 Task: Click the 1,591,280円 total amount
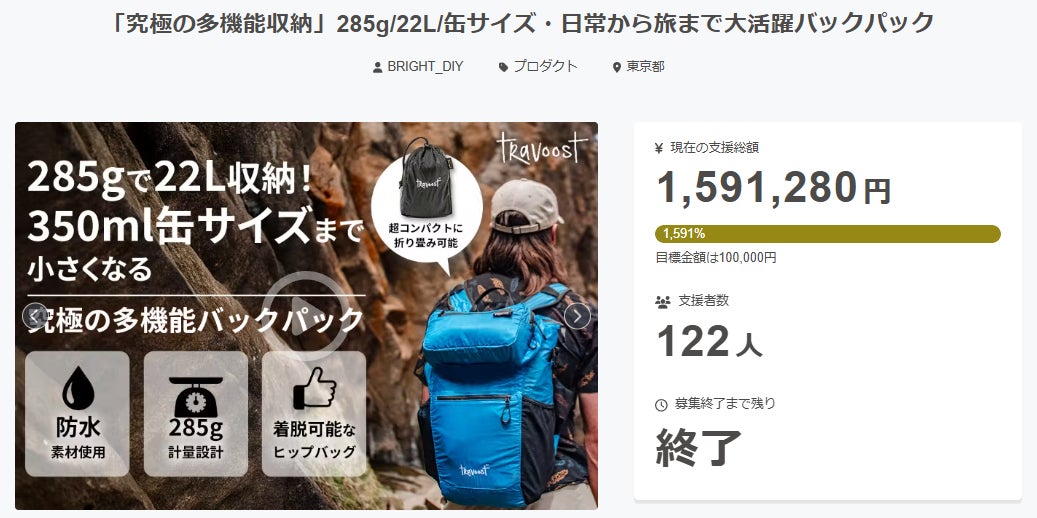[774, 188]
